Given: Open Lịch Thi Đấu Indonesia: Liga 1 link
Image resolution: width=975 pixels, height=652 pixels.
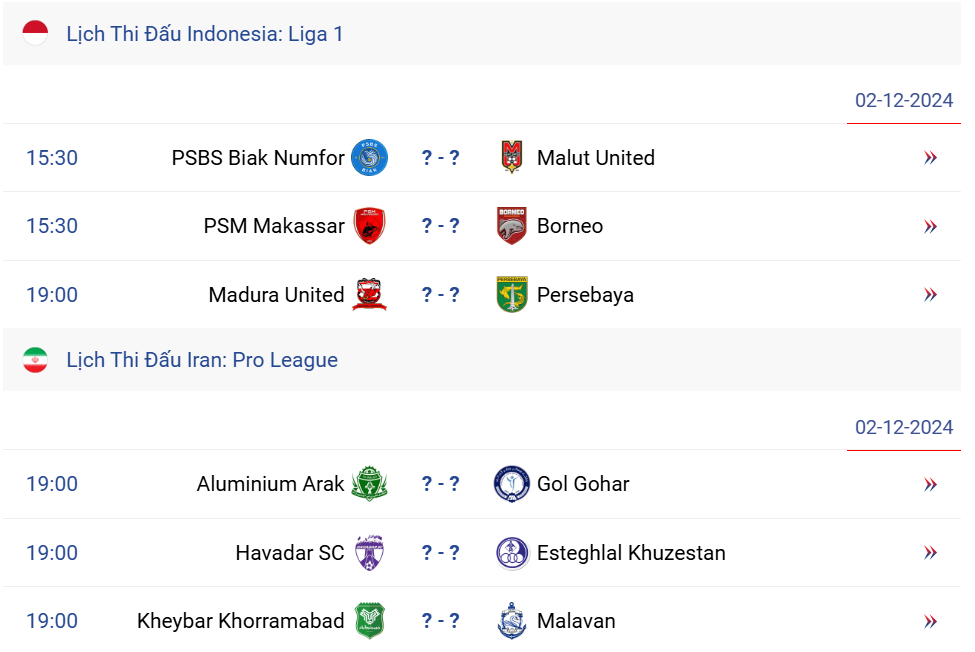Looking at the screenshot, I should tap(205, 34).
